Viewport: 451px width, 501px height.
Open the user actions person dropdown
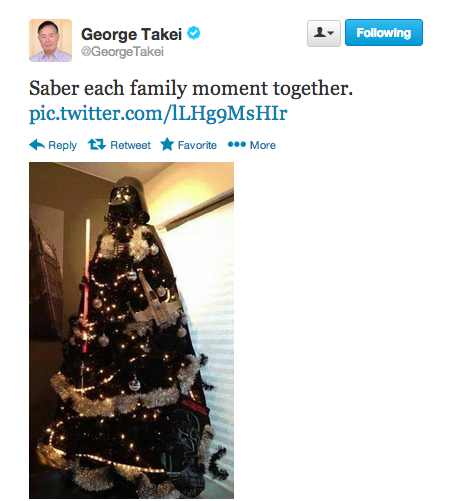324,33
